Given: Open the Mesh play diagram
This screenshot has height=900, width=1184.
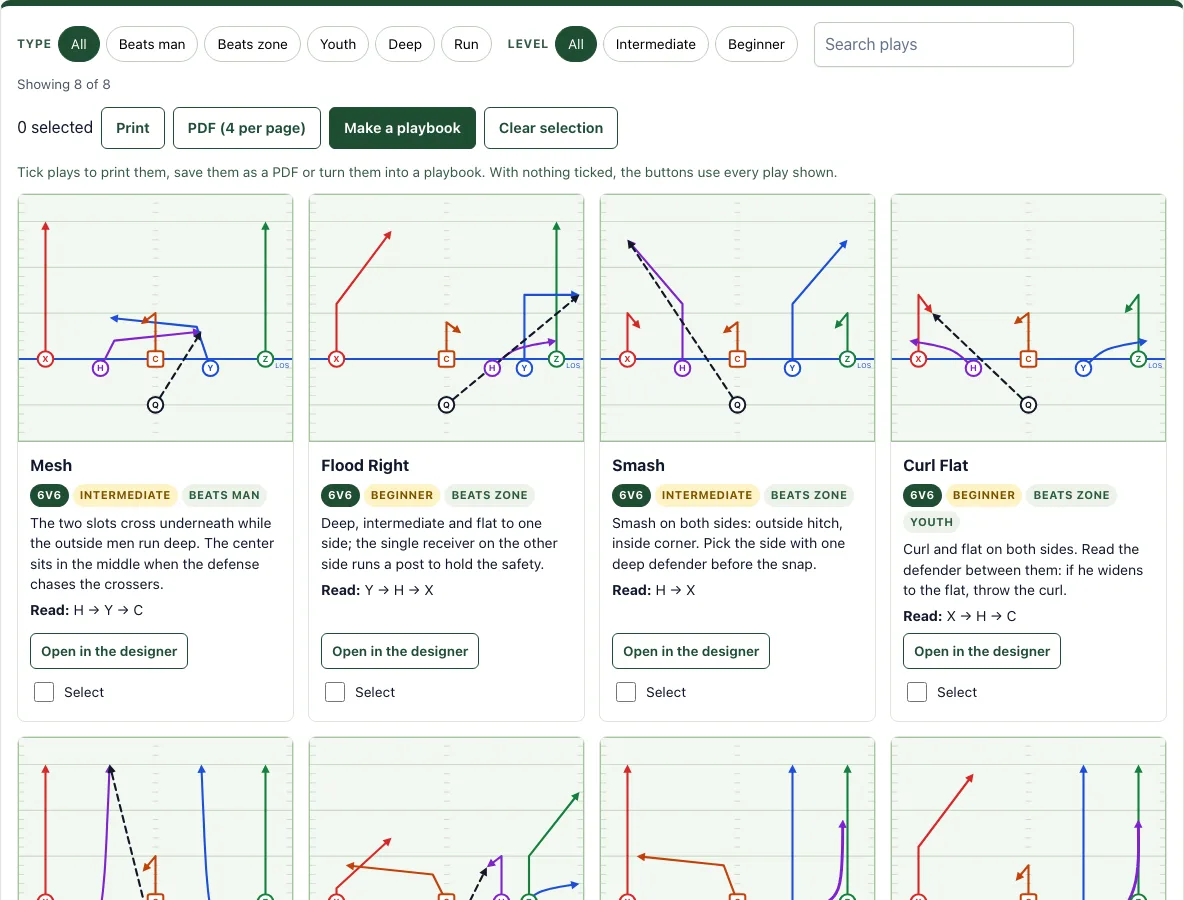Looking at the screenshot, I should pos(156,318).
